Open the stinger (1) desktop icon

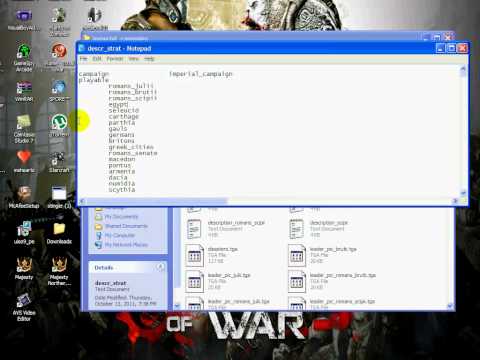59,198
